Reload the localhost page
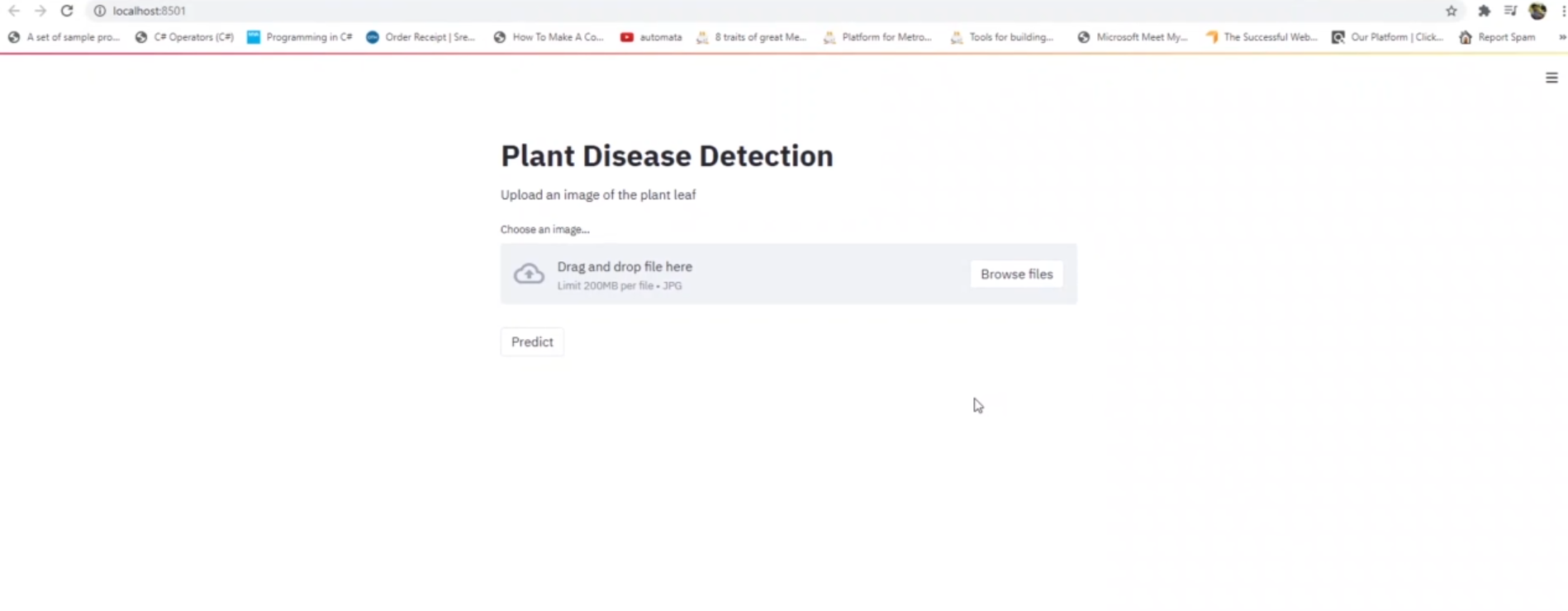This screenshot has height=611, width=1568. click(67, 11)
